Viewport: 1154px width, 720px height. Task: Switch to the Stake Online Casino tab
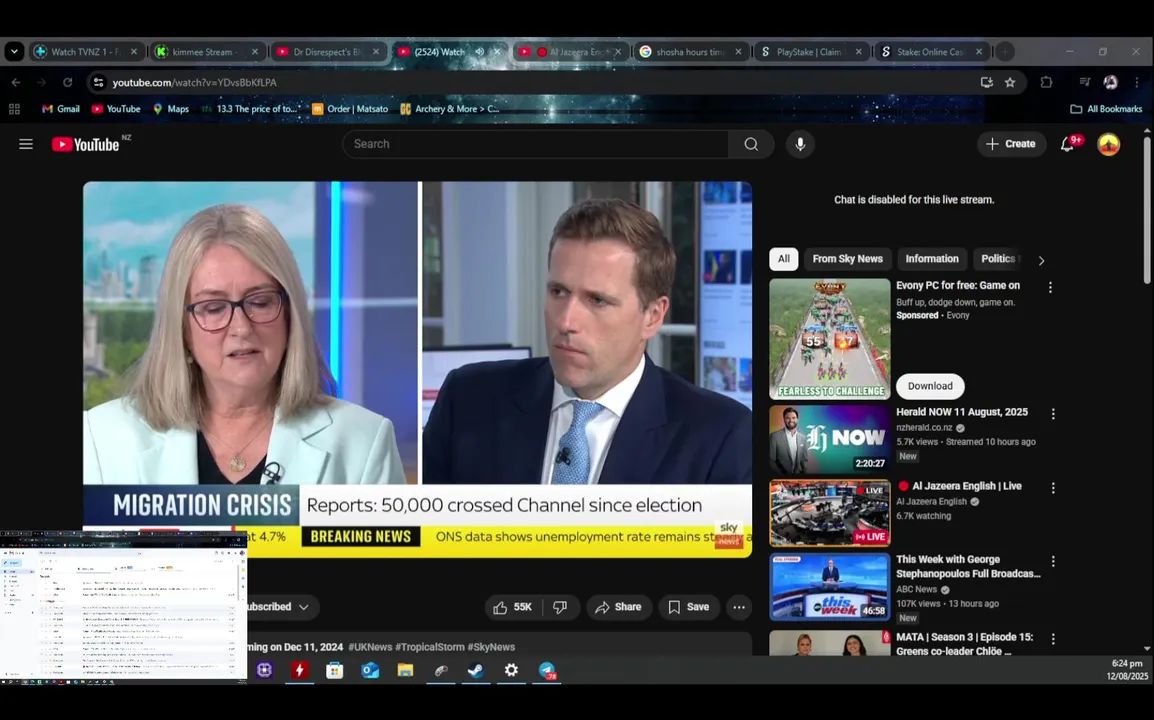point(932,52)
